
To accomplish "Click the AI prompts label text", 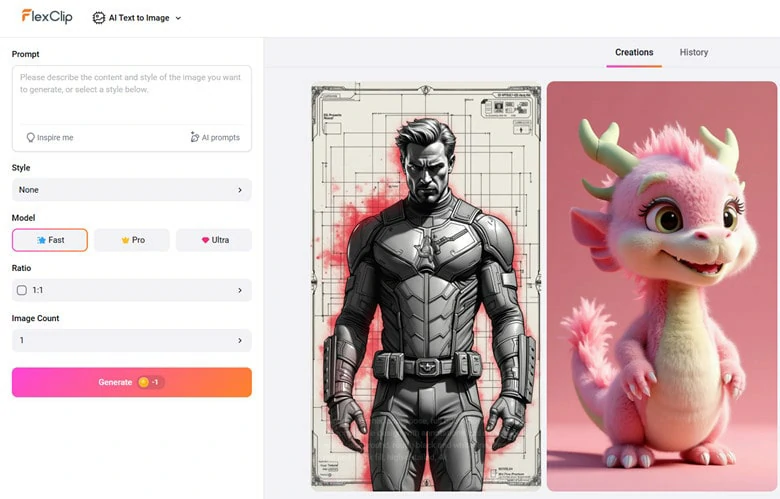I will coord(220,137).
